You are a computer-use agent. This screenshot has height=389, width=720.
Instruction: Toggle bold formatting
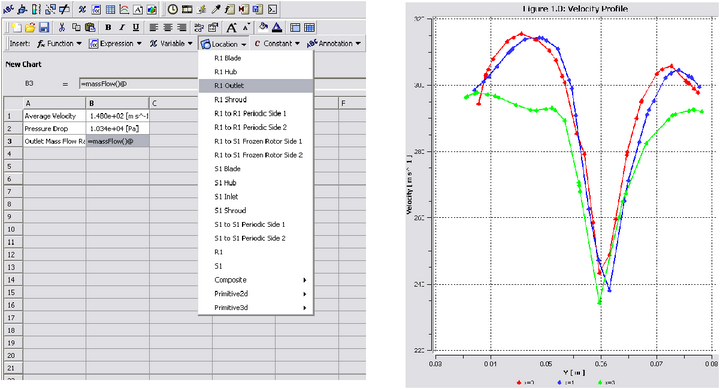click(108, 28)
